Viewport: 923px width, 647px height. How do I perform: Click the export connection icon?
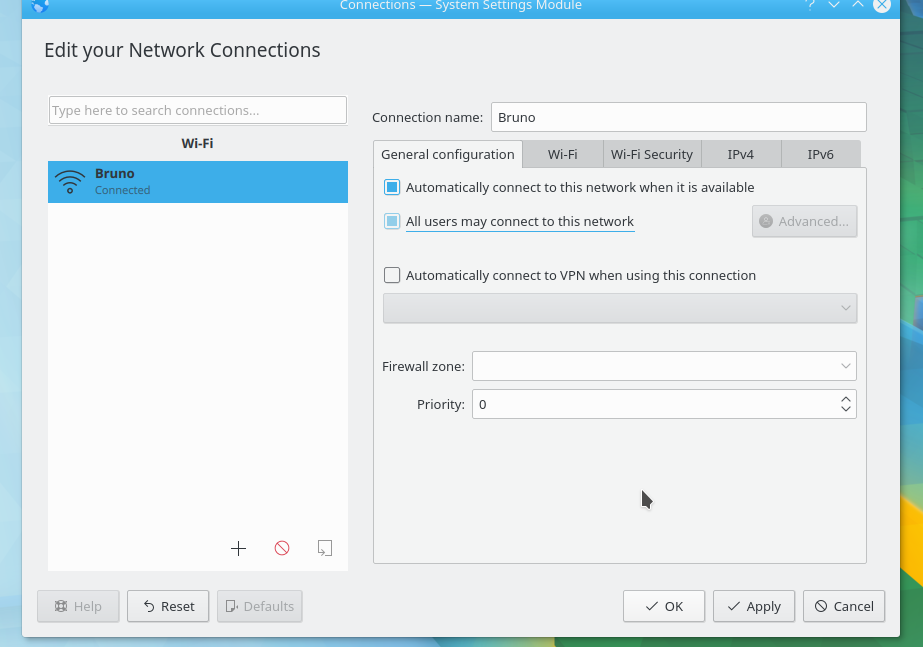(324, 548)
